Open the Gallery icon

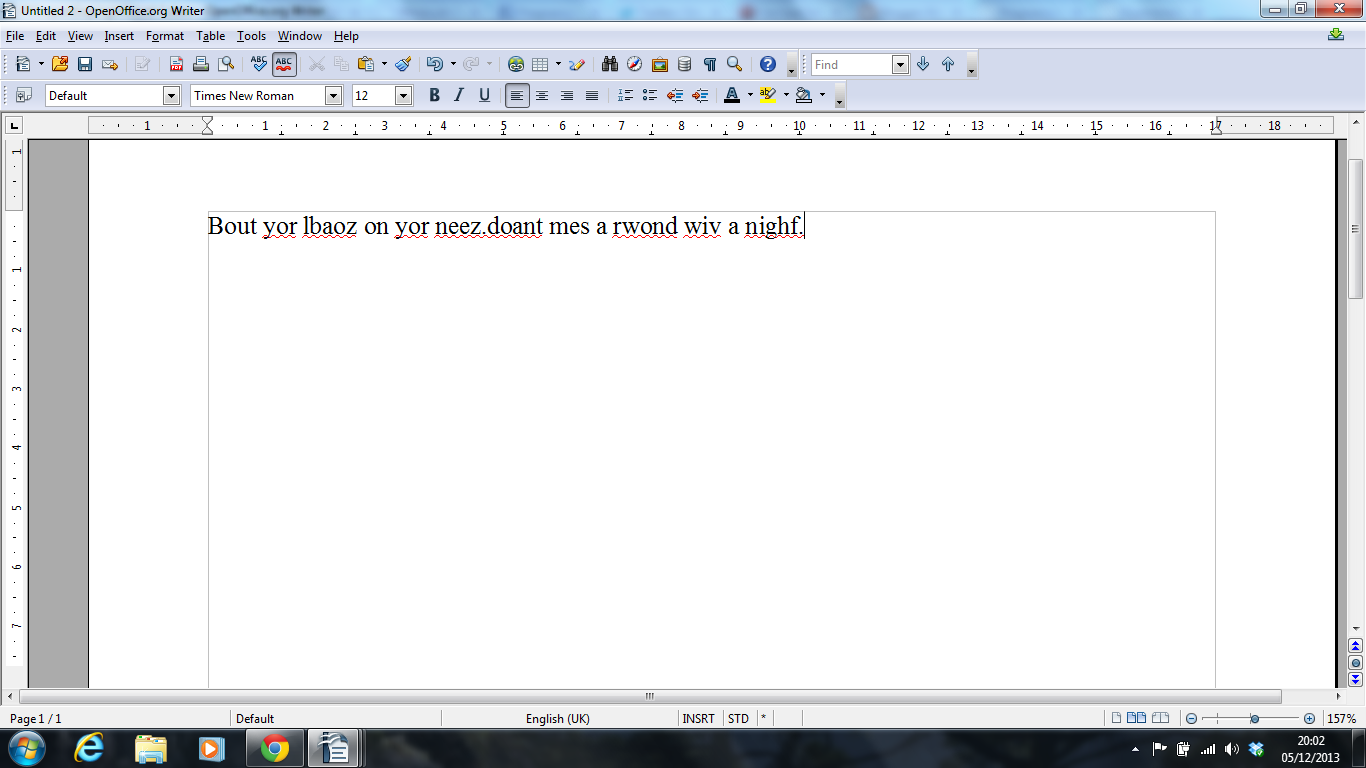click(x=659, y=64)
